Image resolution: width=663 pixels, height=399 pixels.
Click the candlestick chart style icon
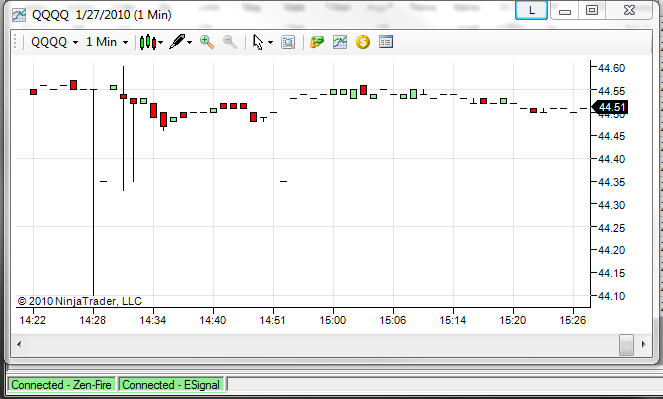pyautogui.click(x=148, y=42)
